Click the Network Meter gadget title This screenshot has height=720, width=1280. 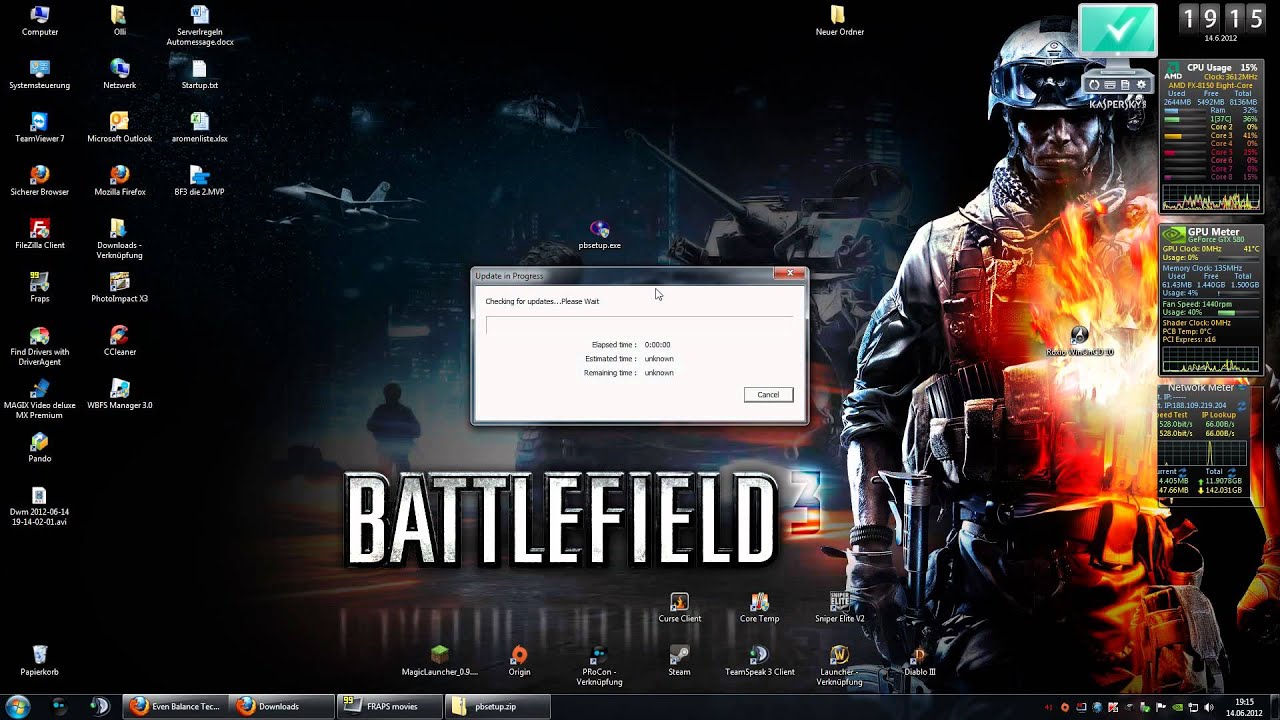[x=1200, y=387]
